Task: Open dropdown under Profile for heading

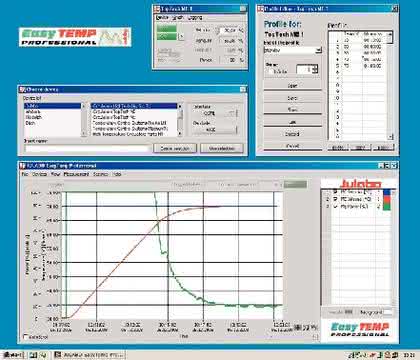Action: (319, 50)
